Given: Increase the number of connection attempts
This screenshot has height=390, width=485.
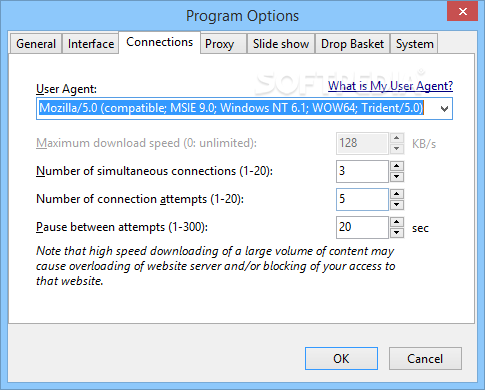Looking at the screenshot, I should click(397, 194).
